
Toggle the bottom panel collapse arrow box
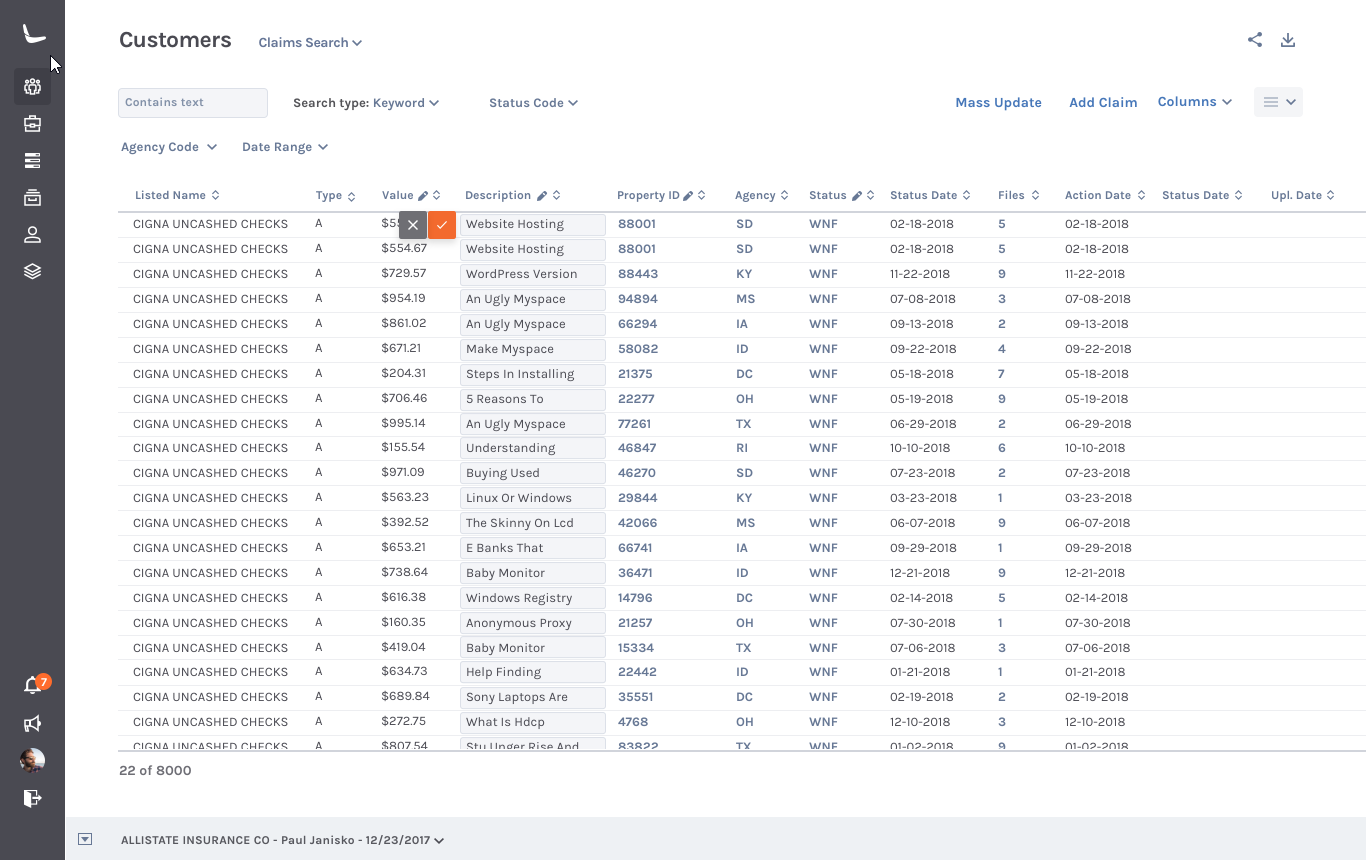(x=85, y=840)
